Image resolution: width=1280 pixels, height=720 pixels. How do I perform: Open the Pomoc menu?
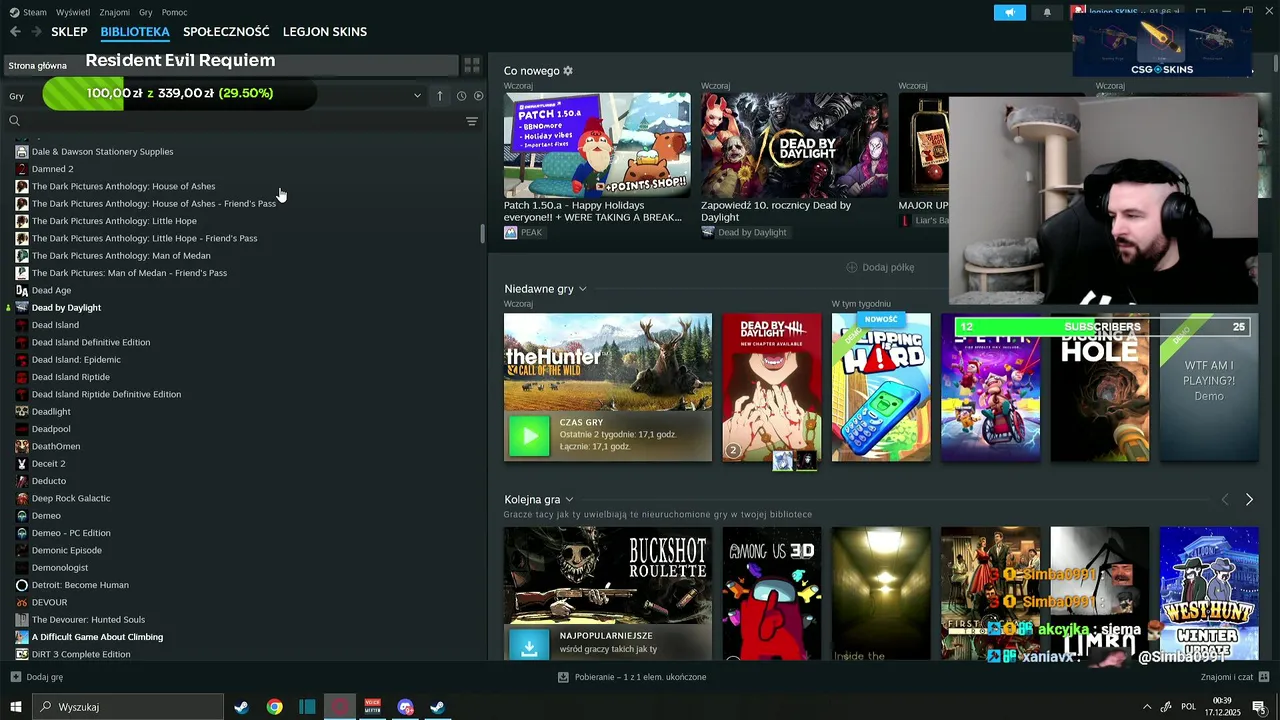(175, 12)
